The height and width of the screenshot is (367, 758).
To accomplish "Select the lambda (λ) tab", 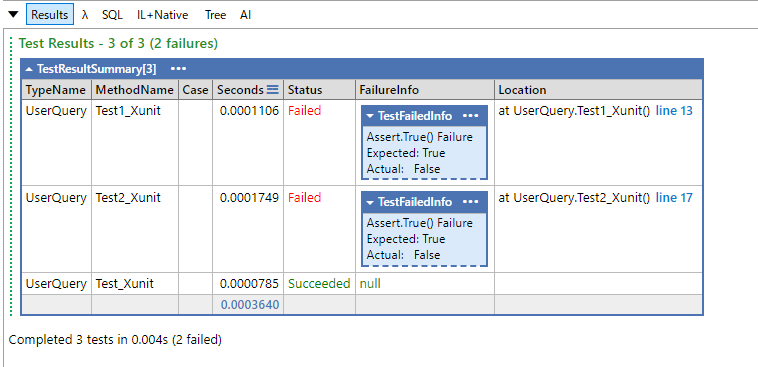I will (x=85, y=15).
